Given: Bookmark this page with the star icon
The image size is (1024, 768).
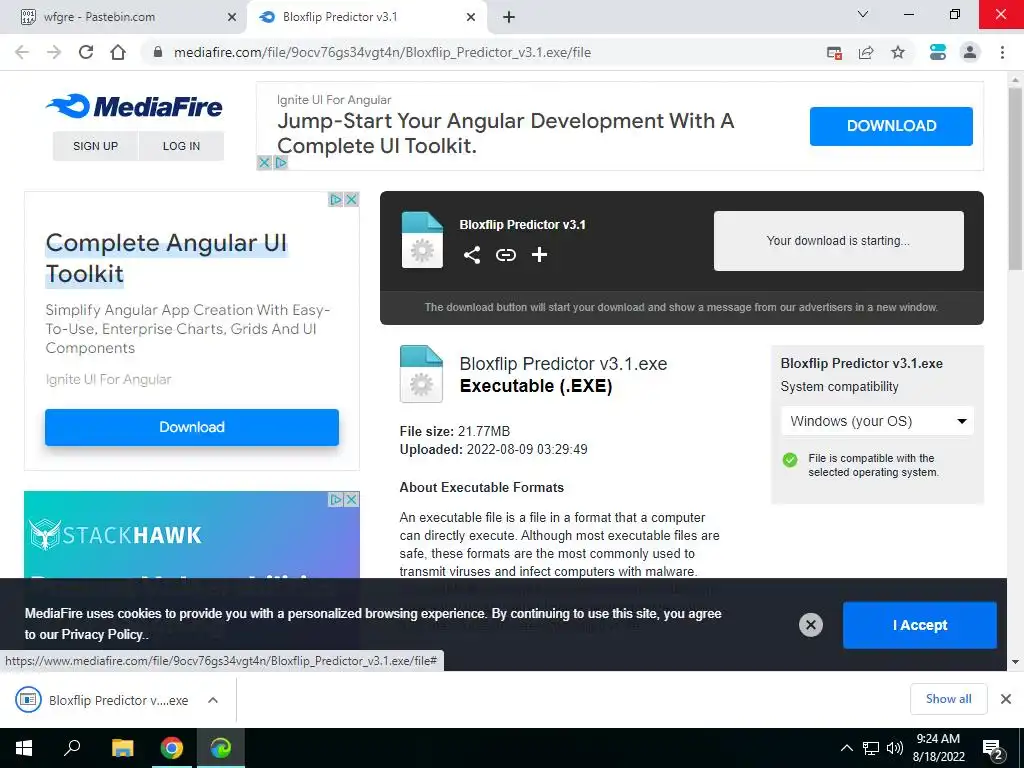Looking at the screenshot, I should coord(898,52).
